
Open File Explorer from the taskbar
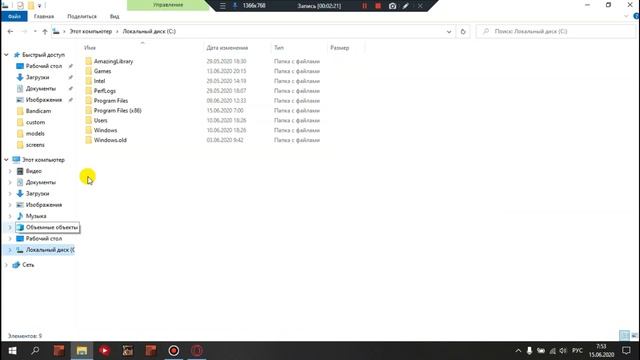pos(82,351)
